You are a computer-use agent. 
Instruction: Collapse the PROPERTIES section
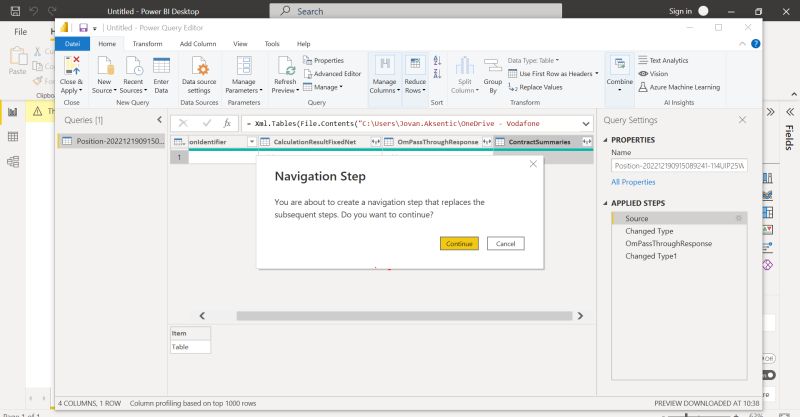(x=606, y=140)
